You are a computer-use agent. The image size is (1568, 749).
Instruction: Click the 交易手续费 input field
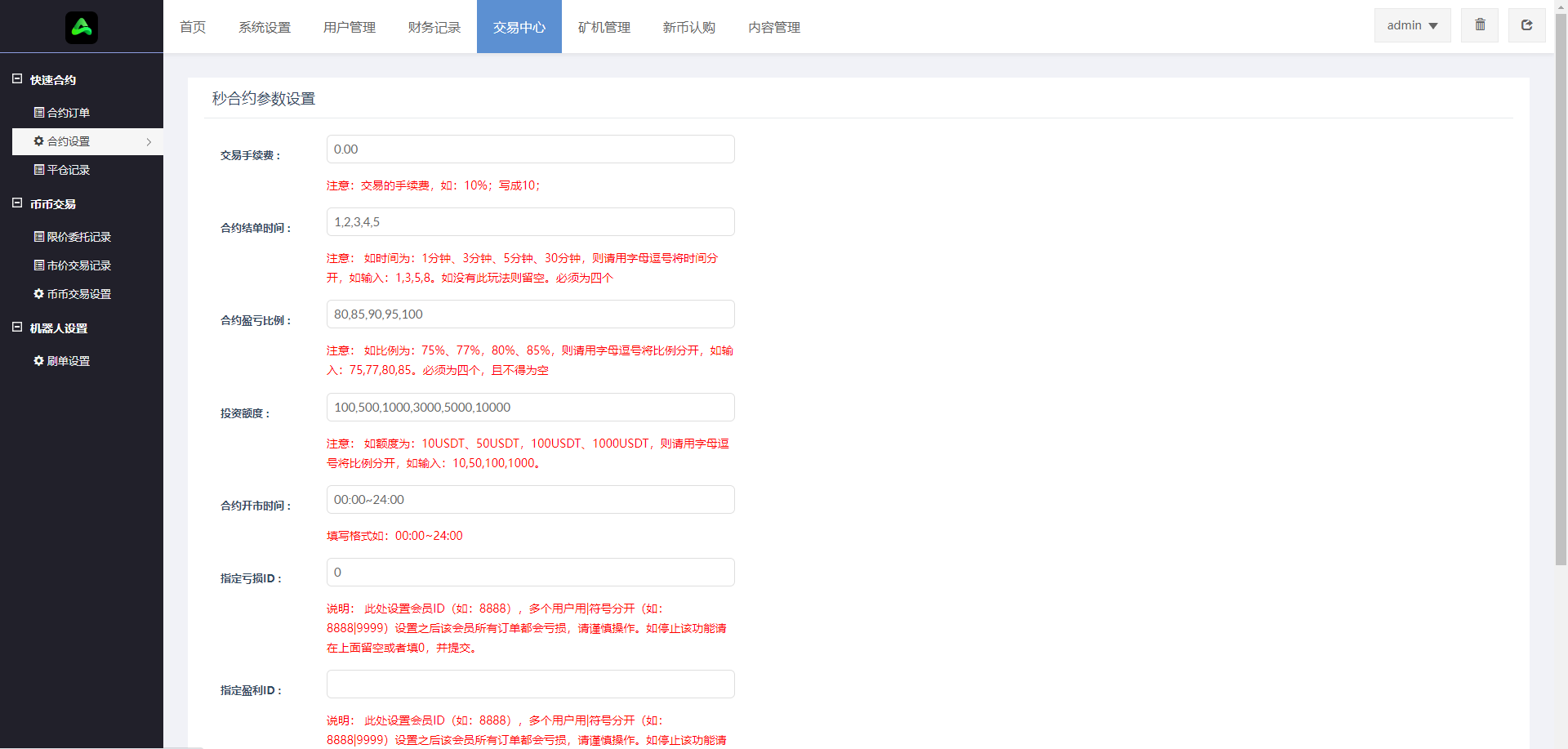coord(531,149)
